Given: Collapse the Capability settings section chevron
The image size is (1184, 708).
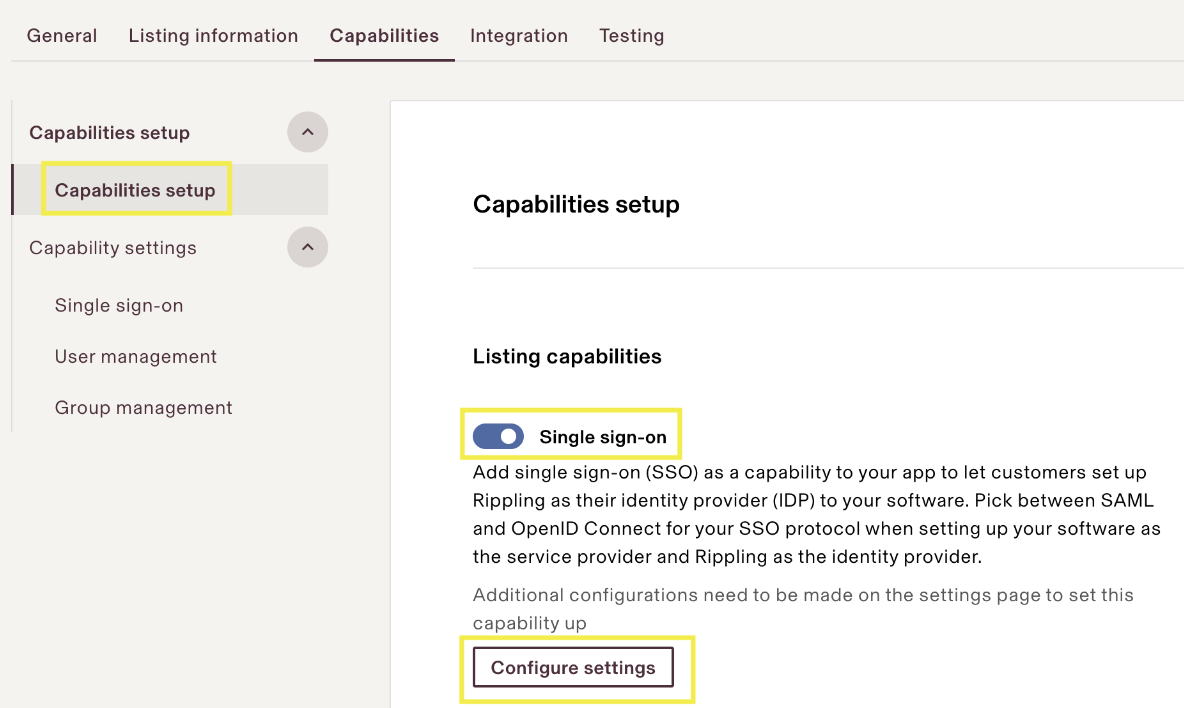Looking at the screenshot, I should point(307,247).
